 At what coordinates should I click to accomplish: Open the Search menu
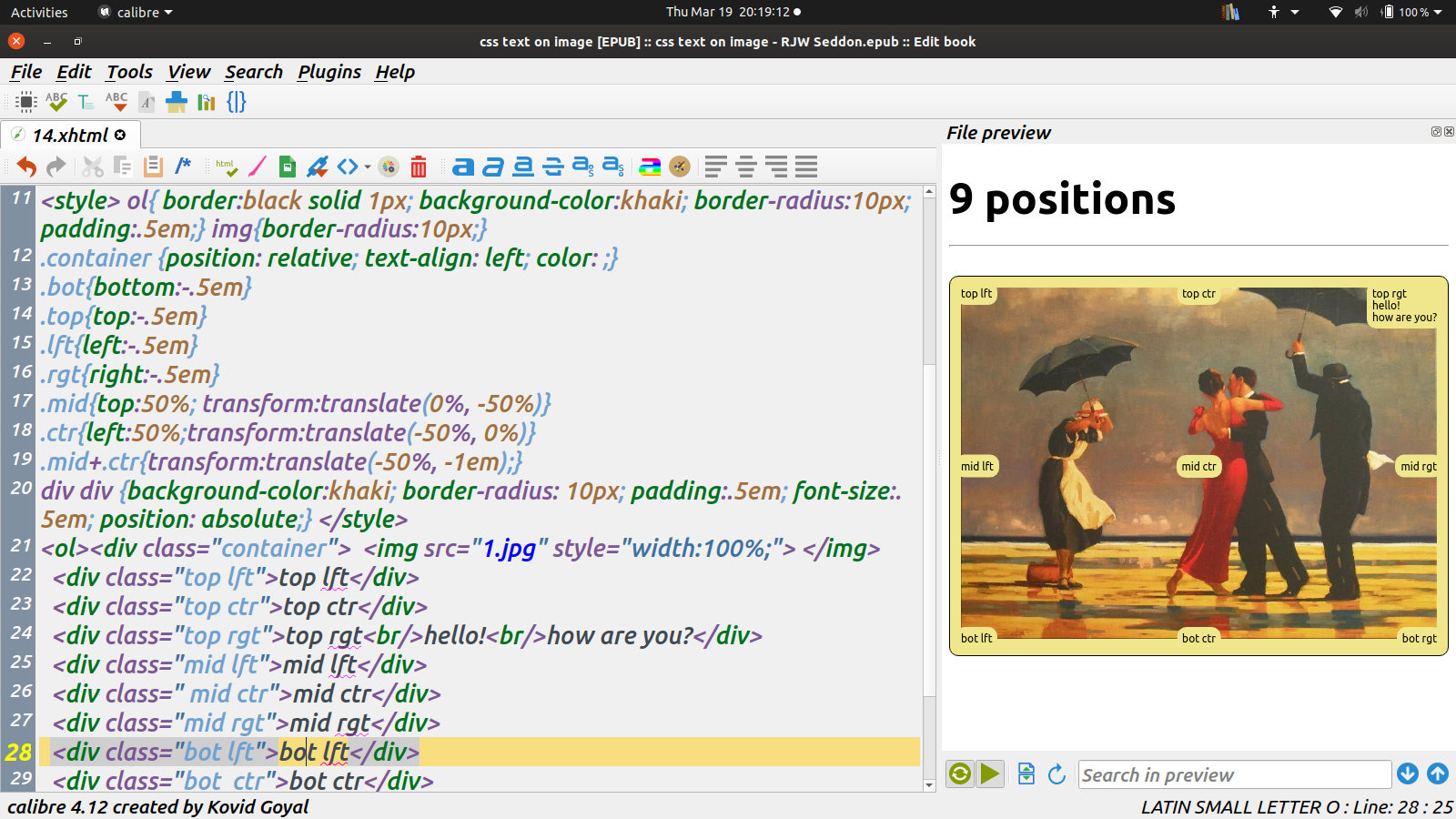click(x=254, y=72)
